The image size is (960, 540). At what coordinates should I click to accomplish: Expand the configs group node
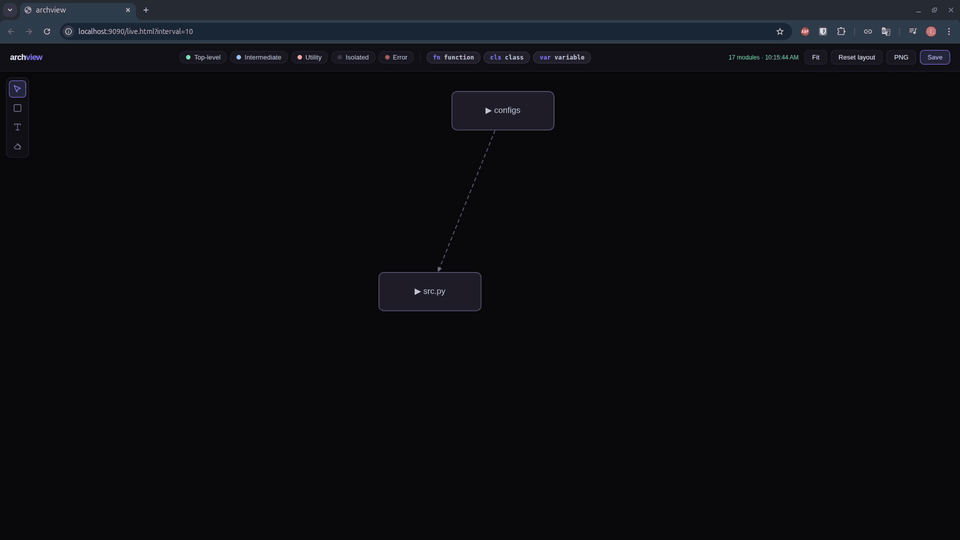click(x=503, y=111)
